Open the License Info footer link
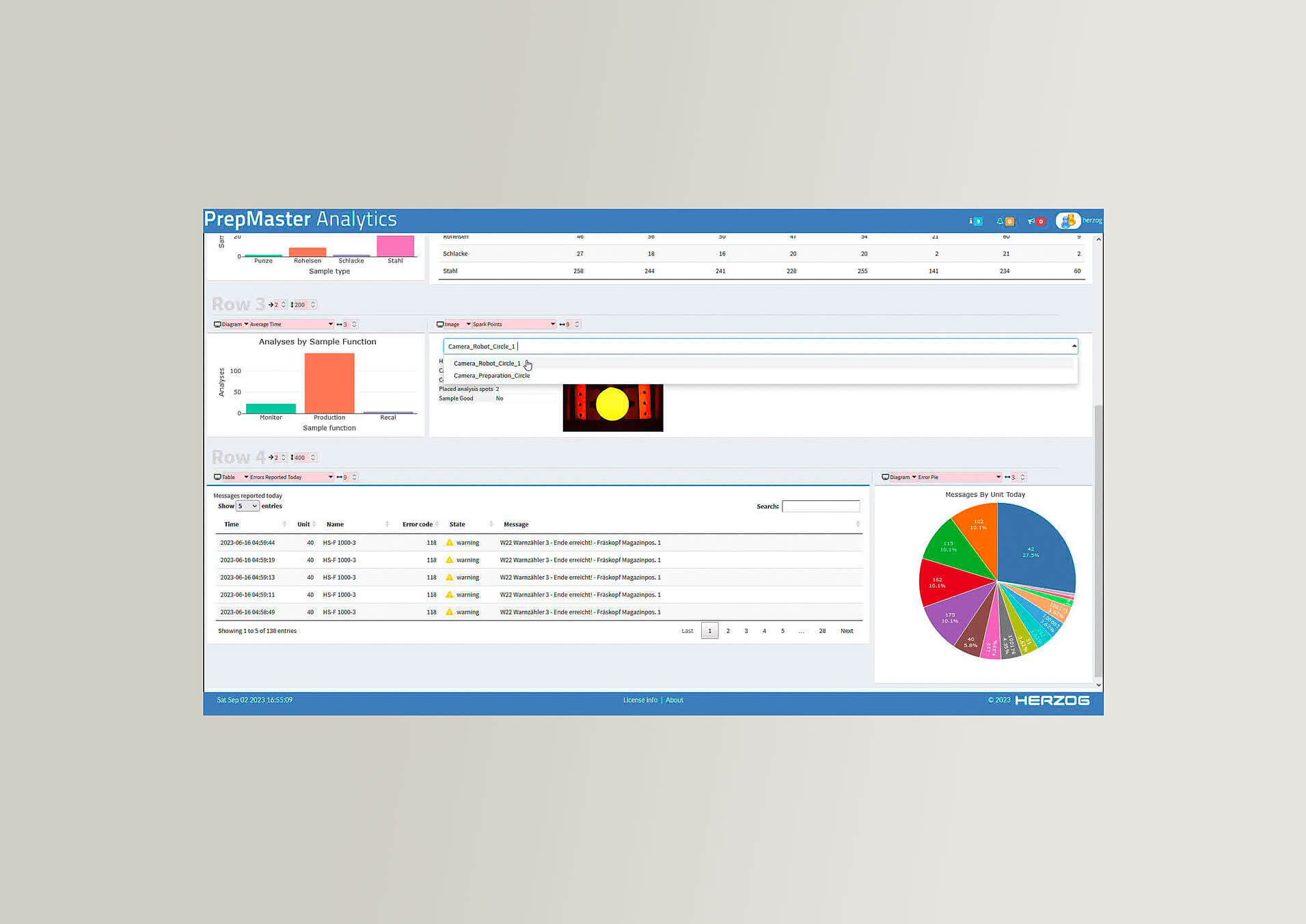 [x=640, y=701]
